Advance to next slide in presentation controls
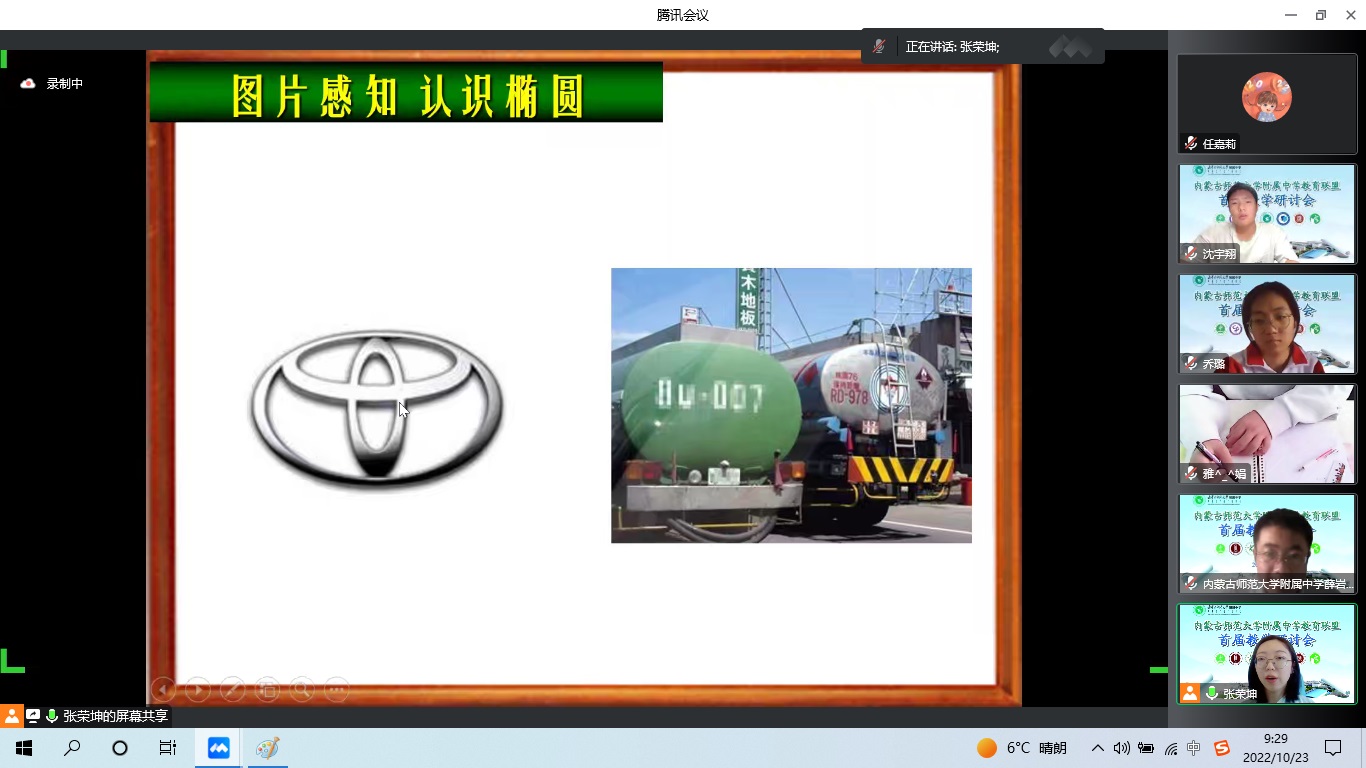 198,689
